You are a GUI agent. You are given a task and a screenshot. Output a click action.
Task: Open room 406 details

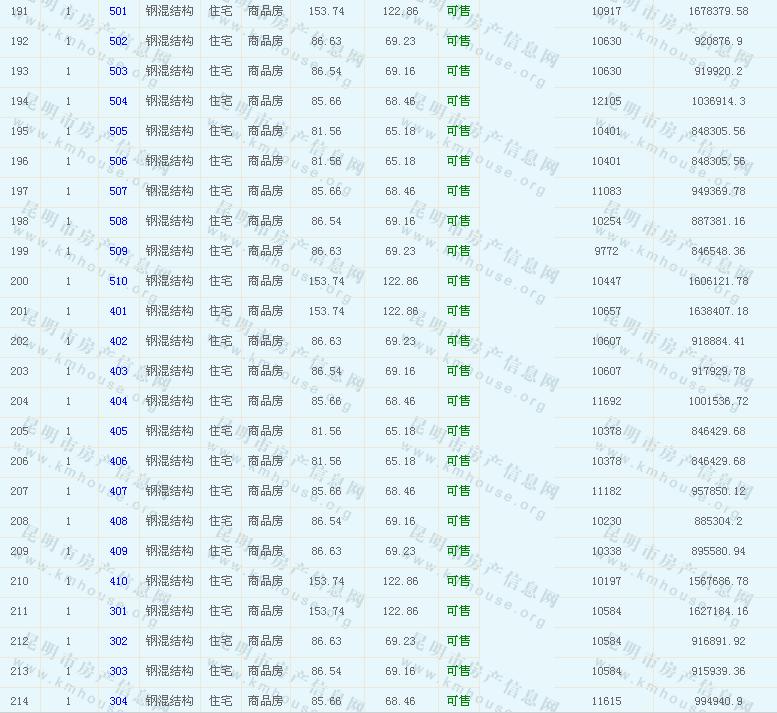pos(118,461)
